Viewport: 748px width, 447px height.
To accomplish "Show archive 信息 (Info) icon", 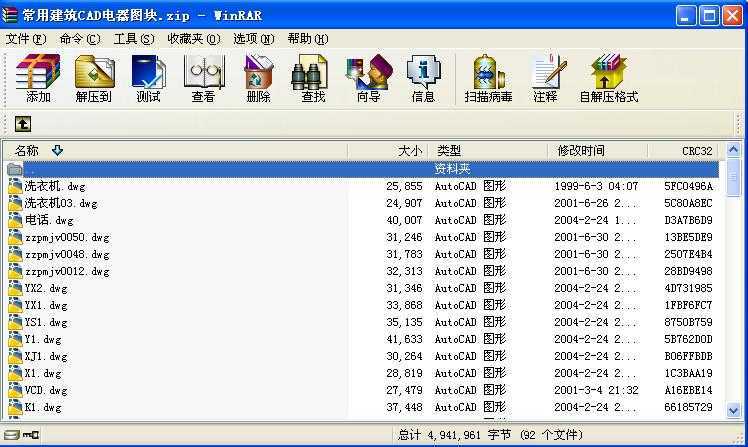I will [x=423, y=78].
